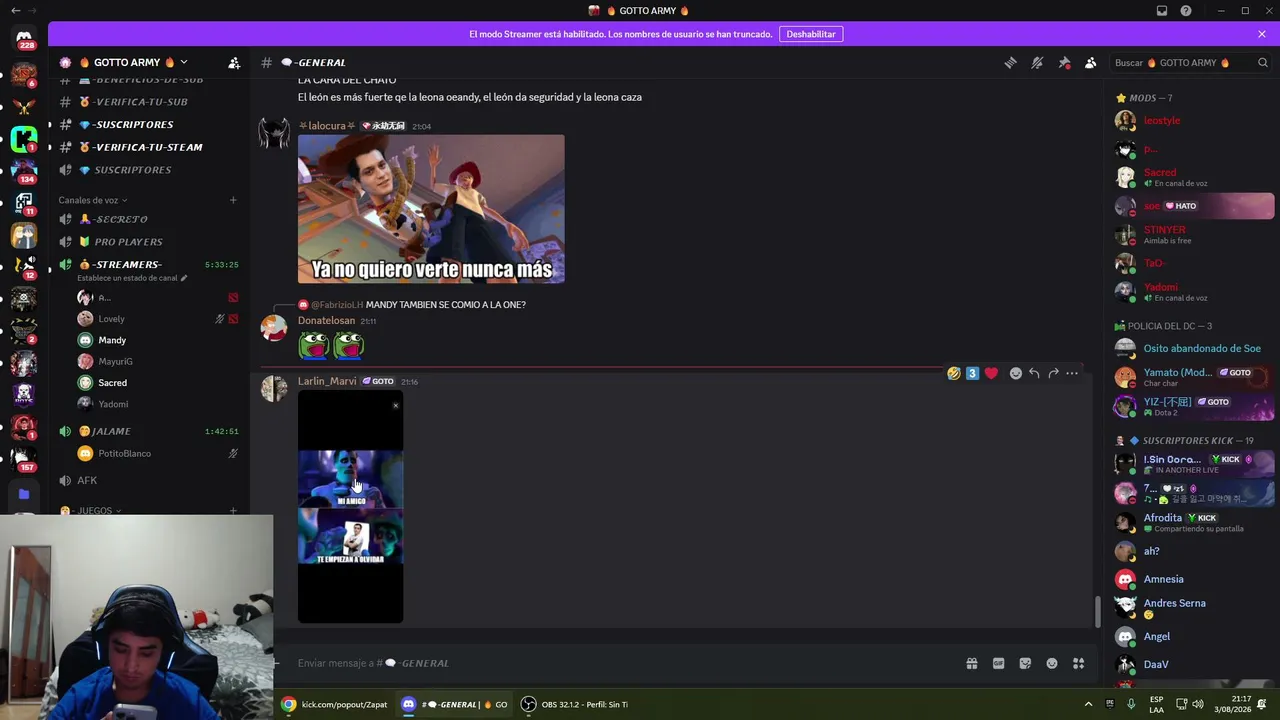Open the taskbar volume control

1196,704
